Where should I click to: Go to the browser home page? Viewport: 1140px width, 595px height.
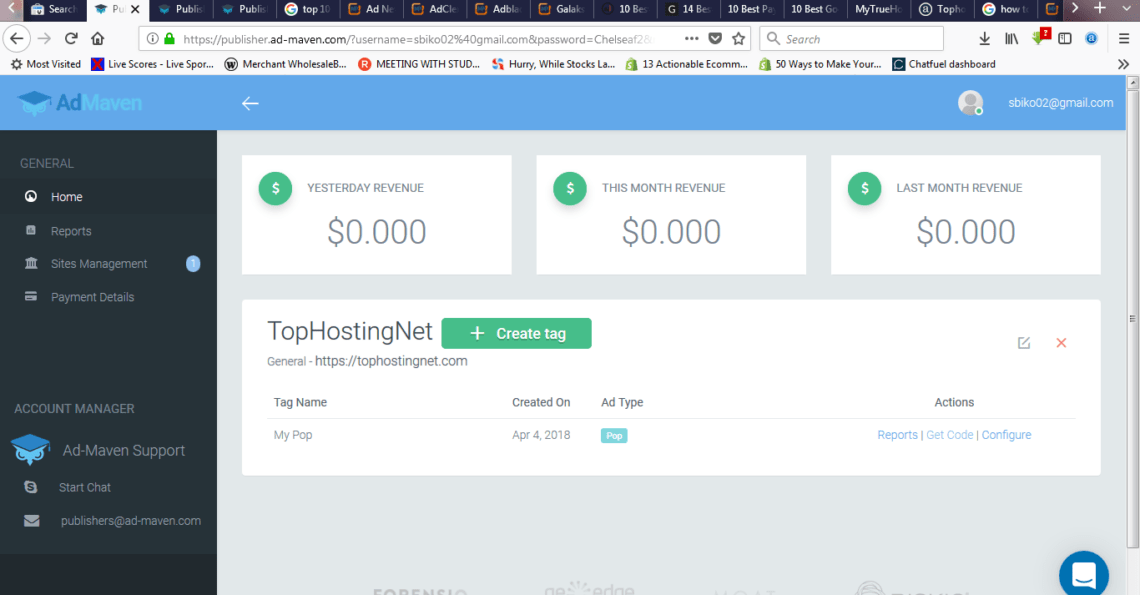(97, 39)
